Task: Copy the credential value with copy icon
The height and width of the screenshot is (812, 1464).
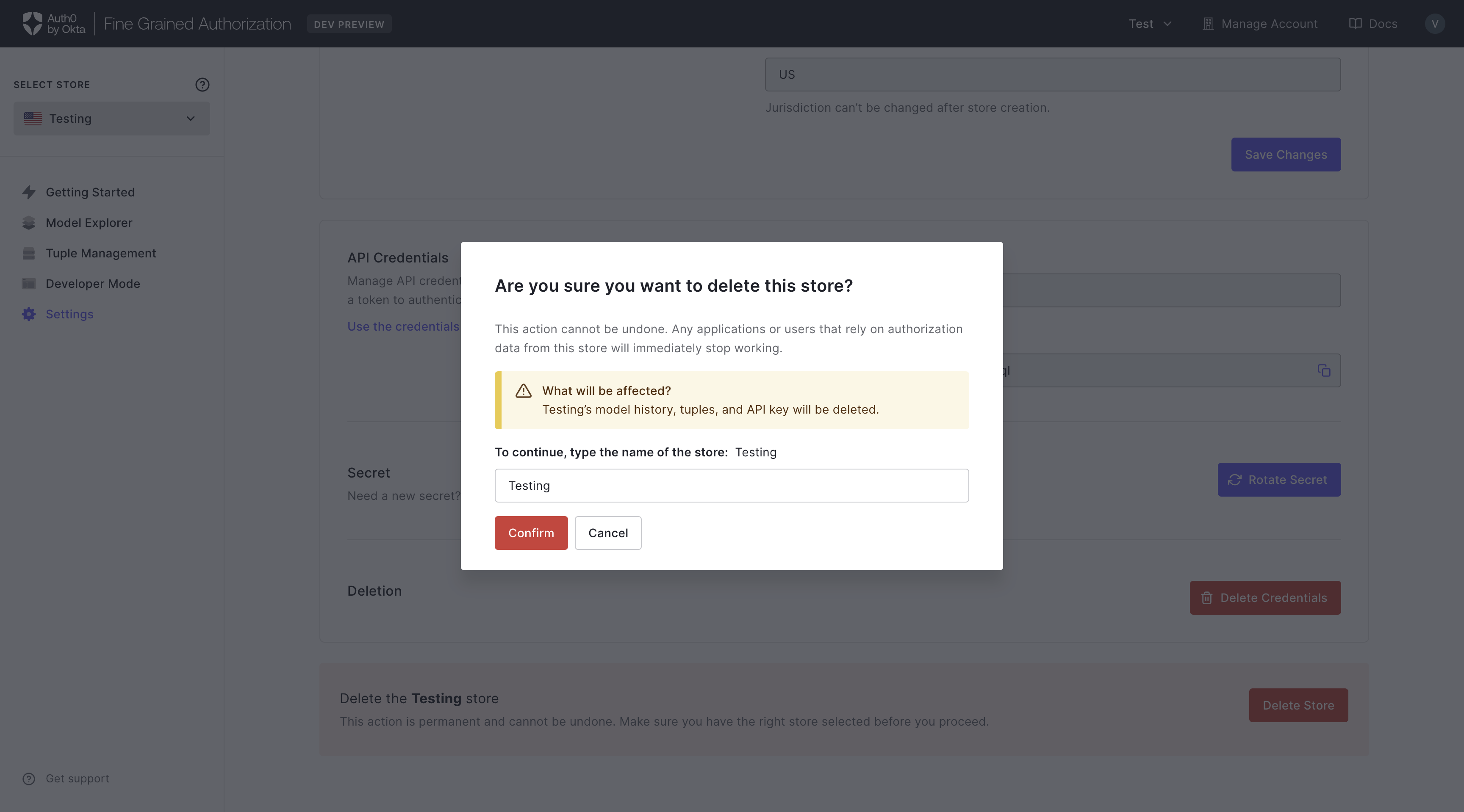Action: pos(1324,370)
